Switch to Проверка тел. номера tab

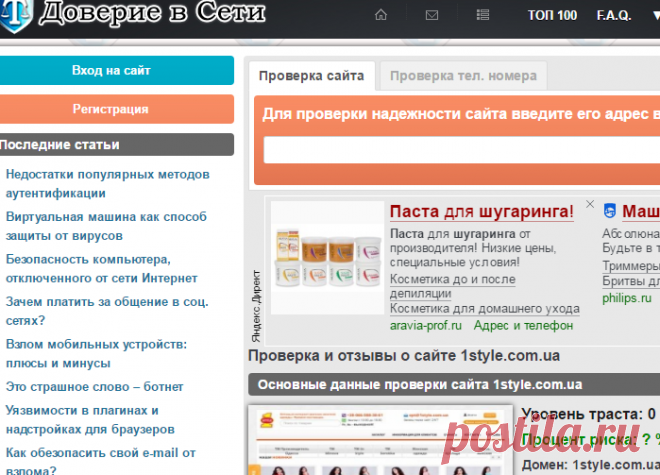(463, 76)
